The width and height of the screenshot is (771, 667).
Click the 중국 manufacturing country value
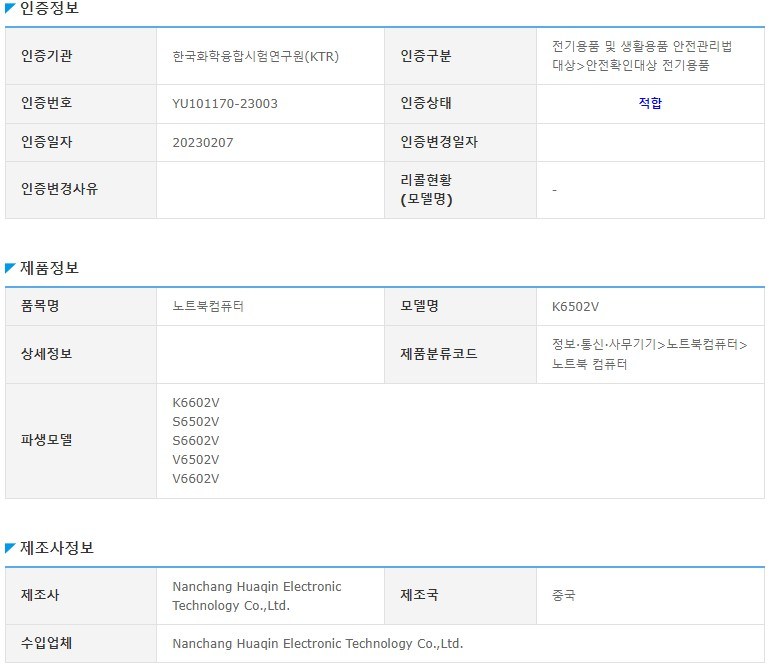pyautogui.click(x=563, y=595)
